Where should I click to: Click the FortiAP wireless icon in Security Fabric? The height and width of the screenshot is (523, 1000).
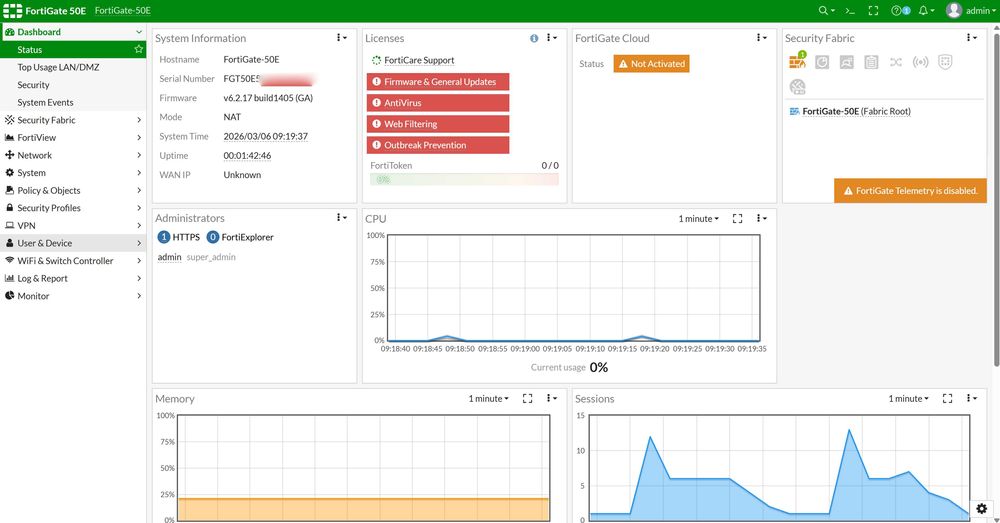click(920, 62)
